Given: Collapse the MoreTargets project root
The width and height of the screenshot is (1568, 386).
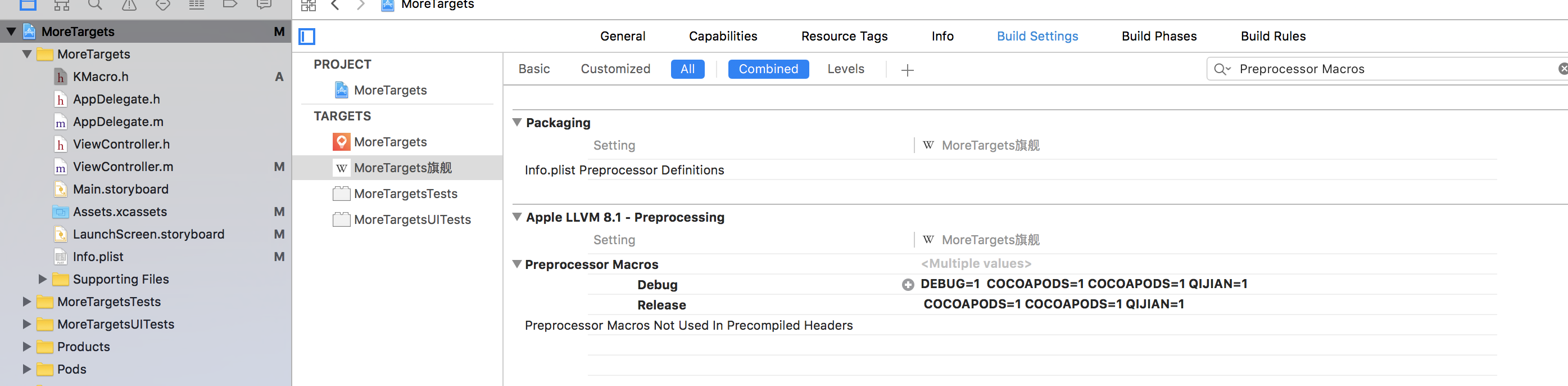Looking at the screenshot, I should [x=12, y=31].
